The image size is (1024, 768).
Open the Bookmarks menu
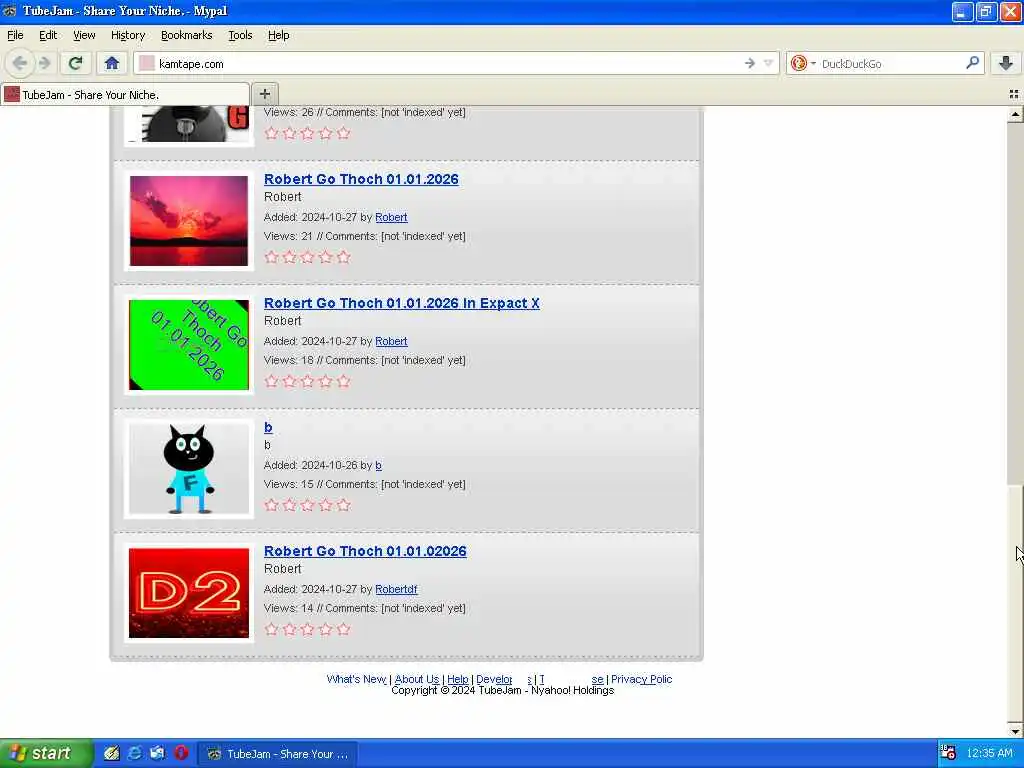click(x=186, y=35)
